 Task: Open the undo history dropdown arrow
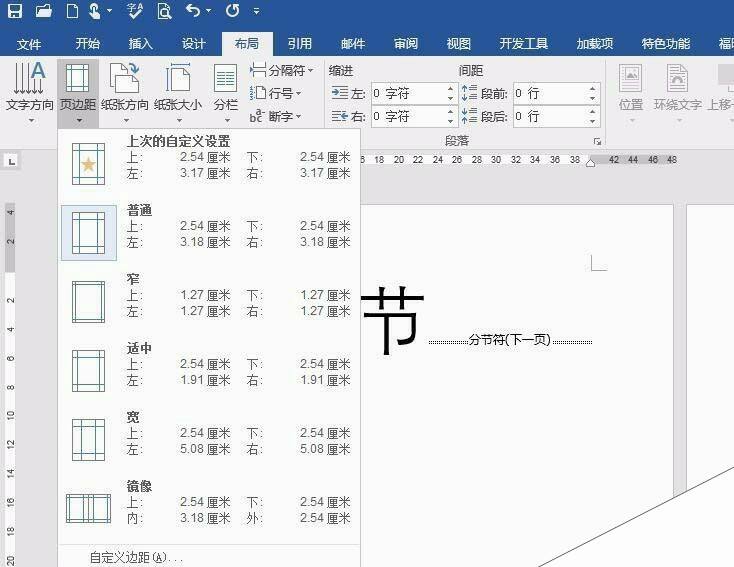[209, 11]
